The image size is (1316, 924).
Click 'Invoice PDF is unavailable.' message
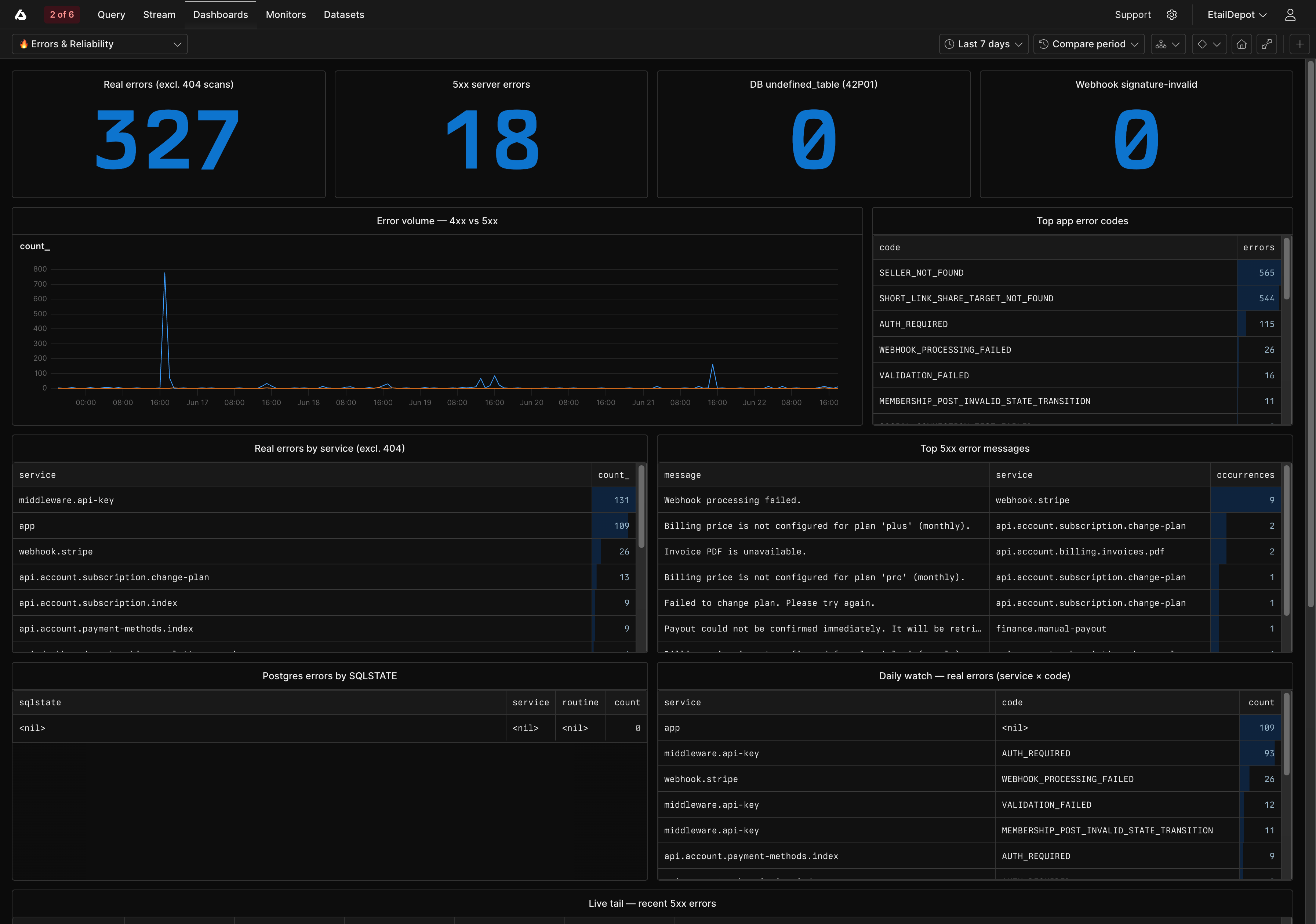coord(735,552)
